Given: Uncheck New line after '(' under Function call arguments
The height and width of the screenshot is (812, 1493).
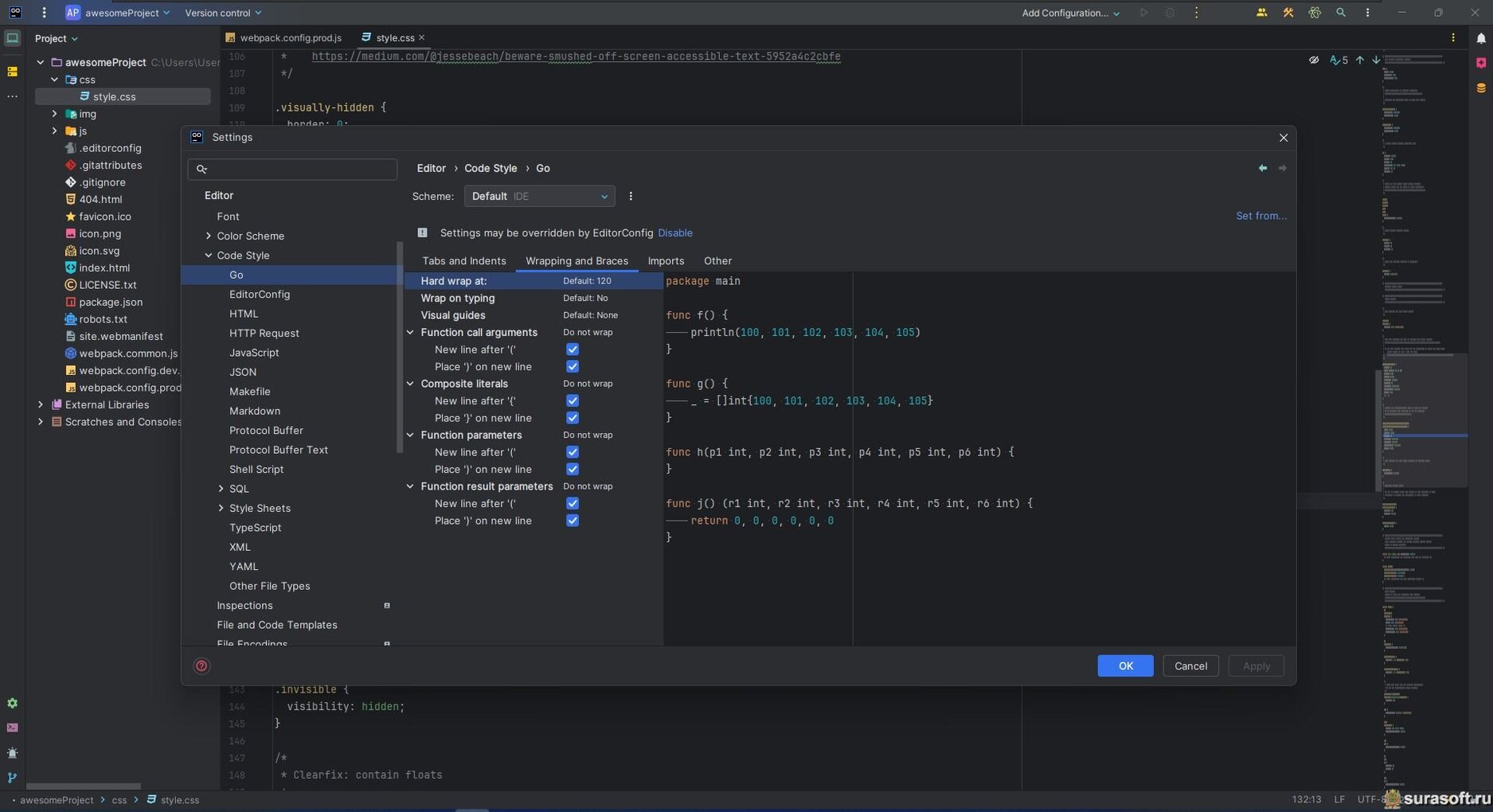Looking at the screenshot, I should tap(572, 349).
